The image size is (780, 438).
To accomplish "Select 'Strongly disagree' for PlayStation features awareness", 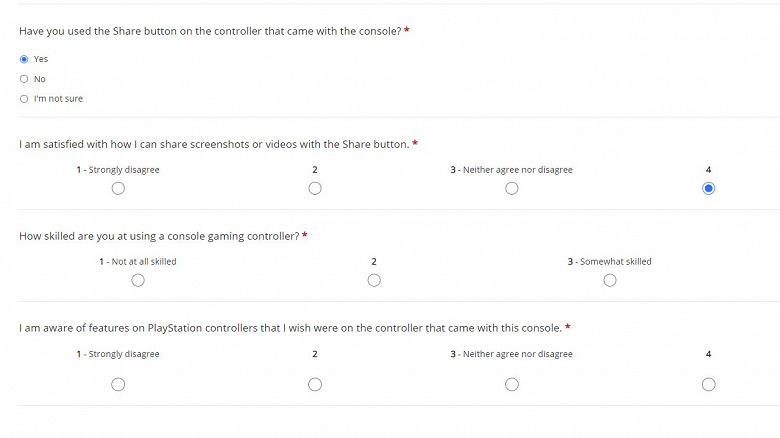I will 118,384.
